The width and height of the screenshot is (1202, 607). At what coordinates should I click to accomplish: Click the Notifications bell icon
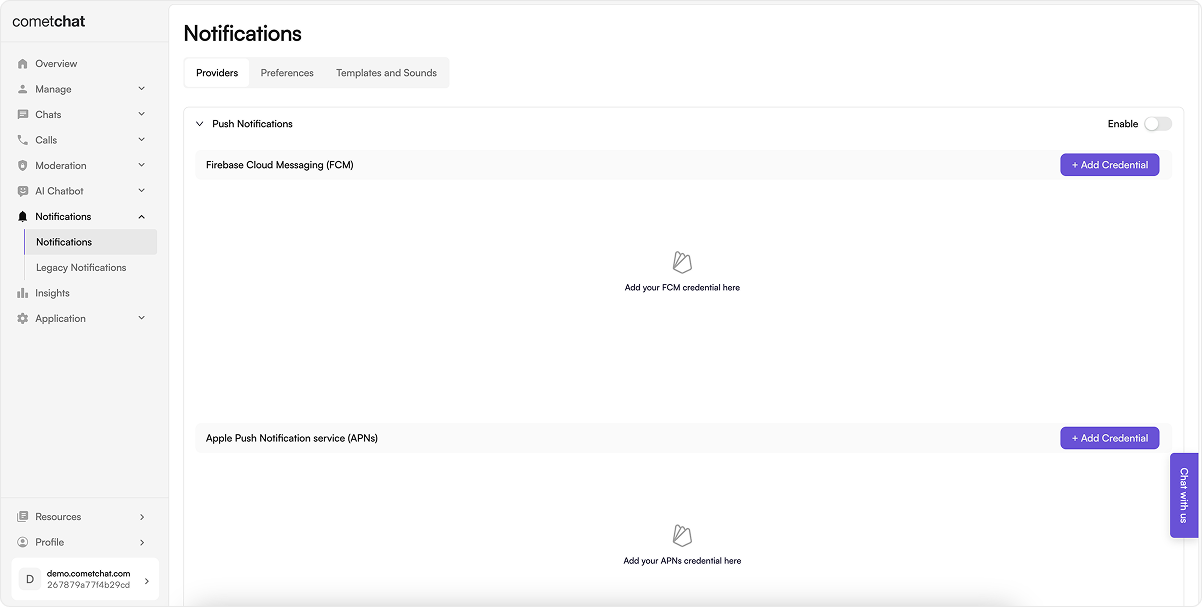(x=22, y=216)
